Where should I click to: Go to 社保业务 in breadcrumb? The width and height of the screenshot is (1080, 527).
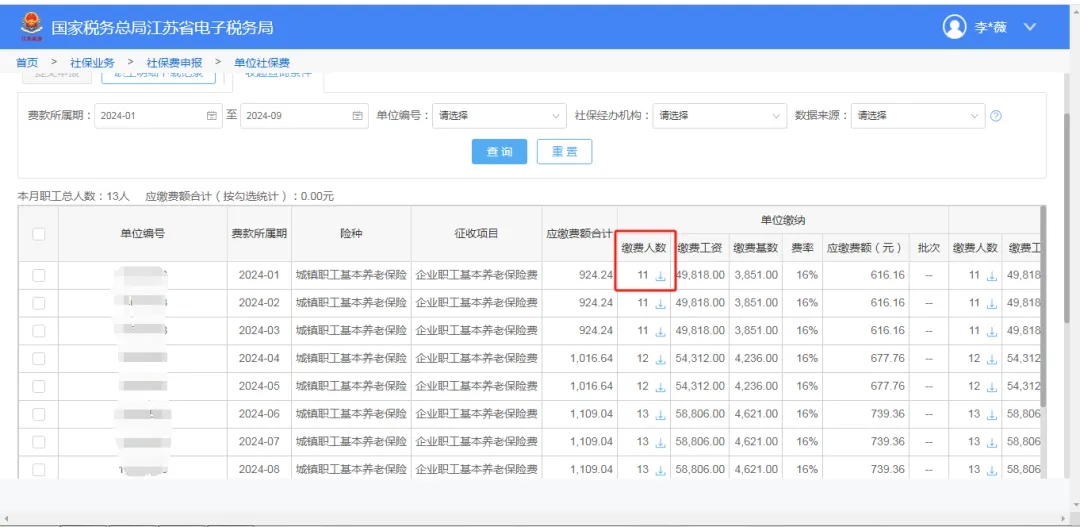click(92, 63)
